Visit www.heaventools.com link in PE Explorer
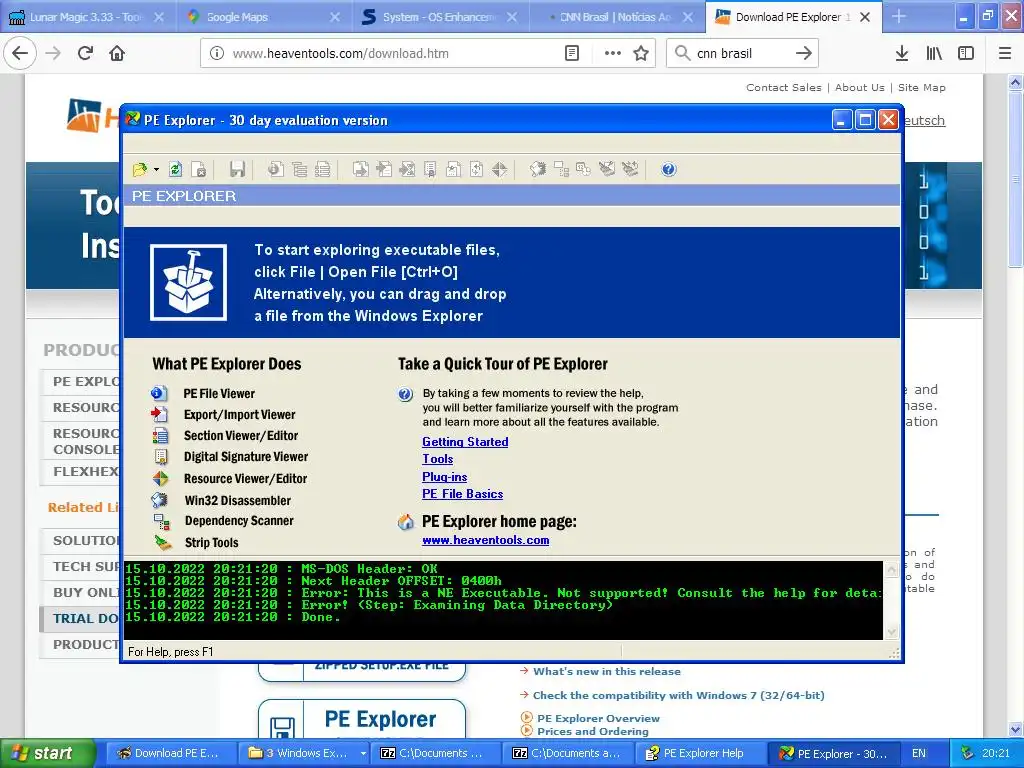The width and height of the screenshot is (1024, 768). (485, 540)
